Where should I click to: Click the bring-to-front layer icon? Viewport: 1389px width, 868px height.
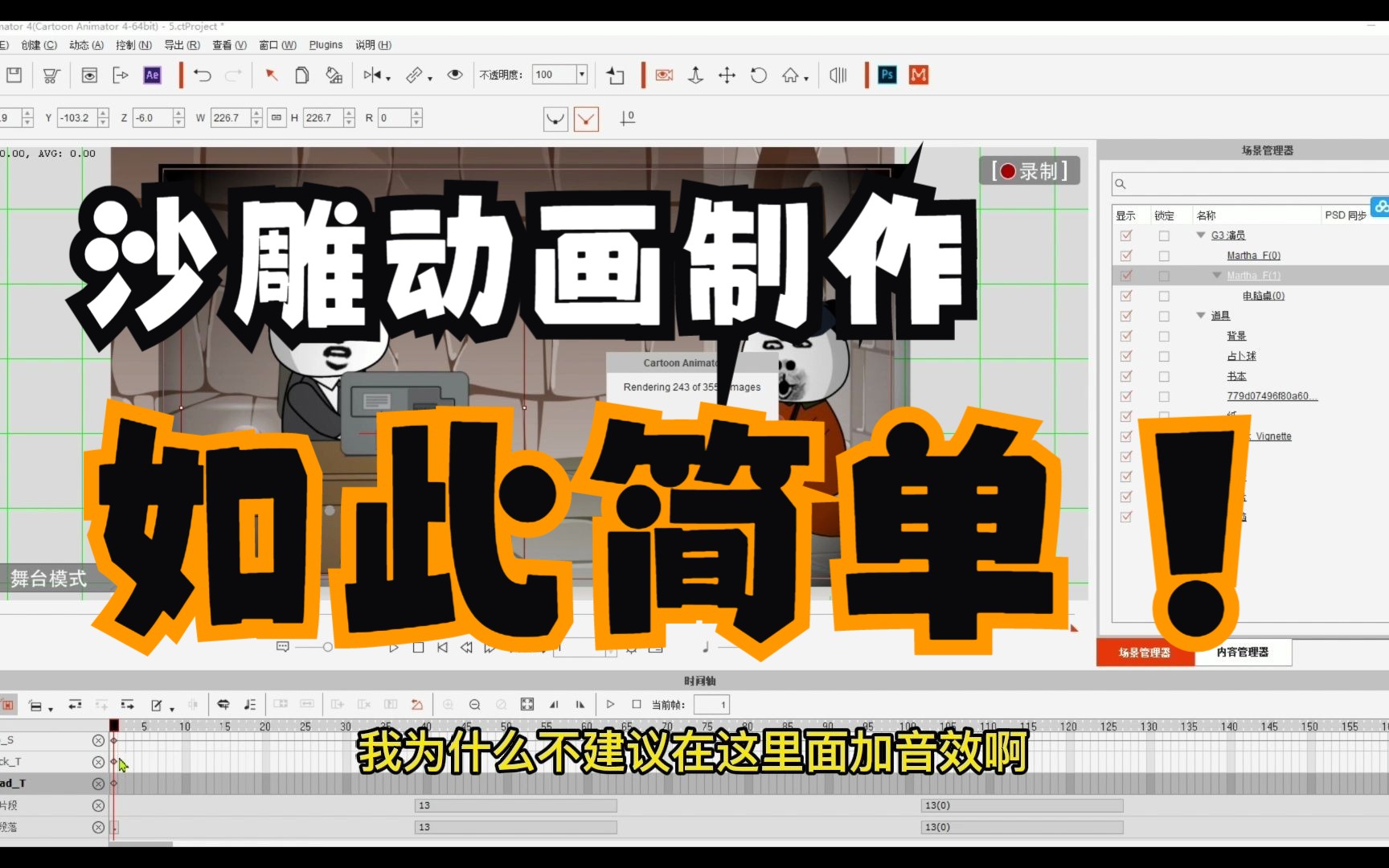pyautogui.click(x=616, y=75)
